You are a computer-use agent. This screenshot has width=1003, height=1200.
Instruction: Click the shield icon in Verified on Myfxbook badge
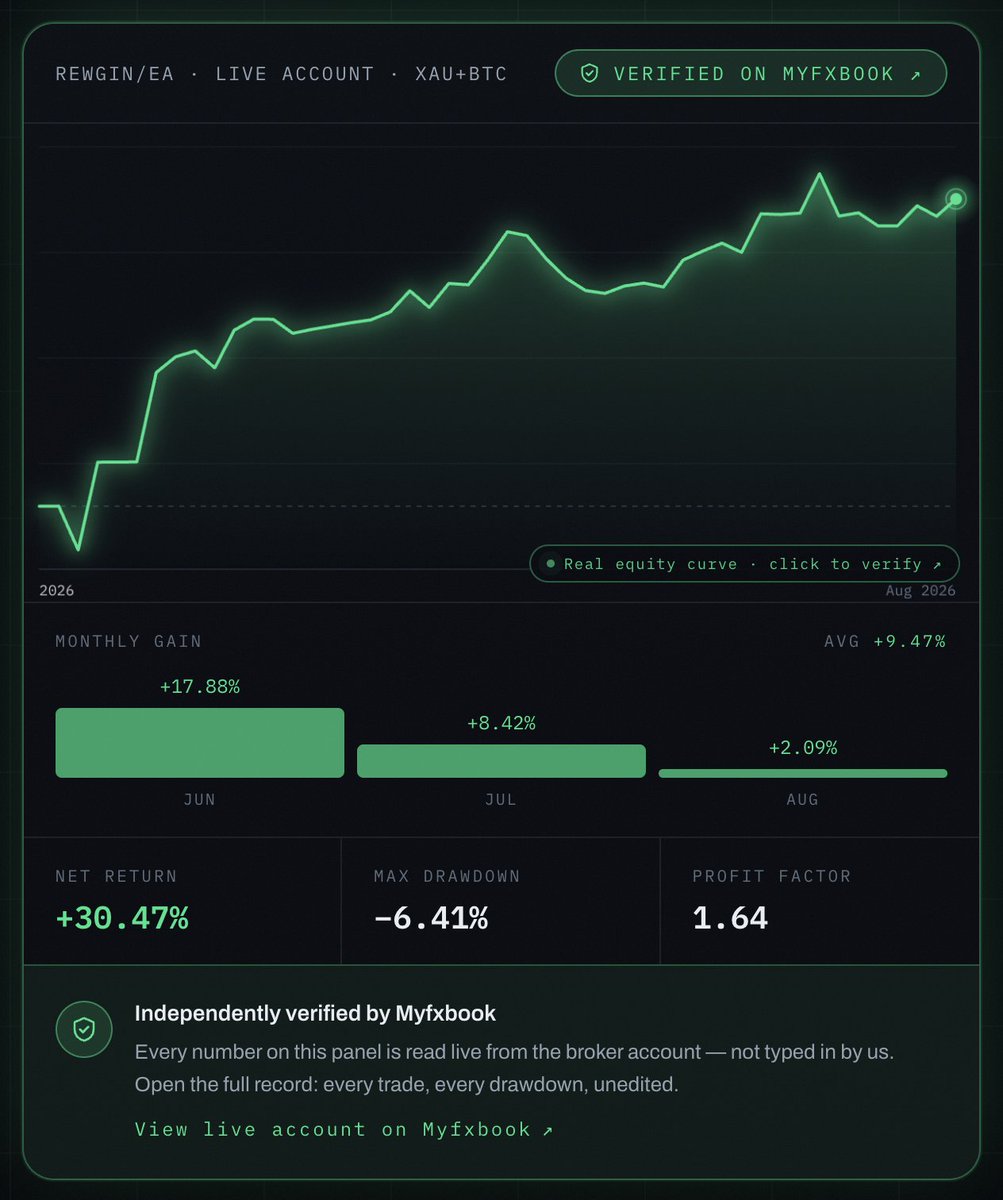click(589, 74)
